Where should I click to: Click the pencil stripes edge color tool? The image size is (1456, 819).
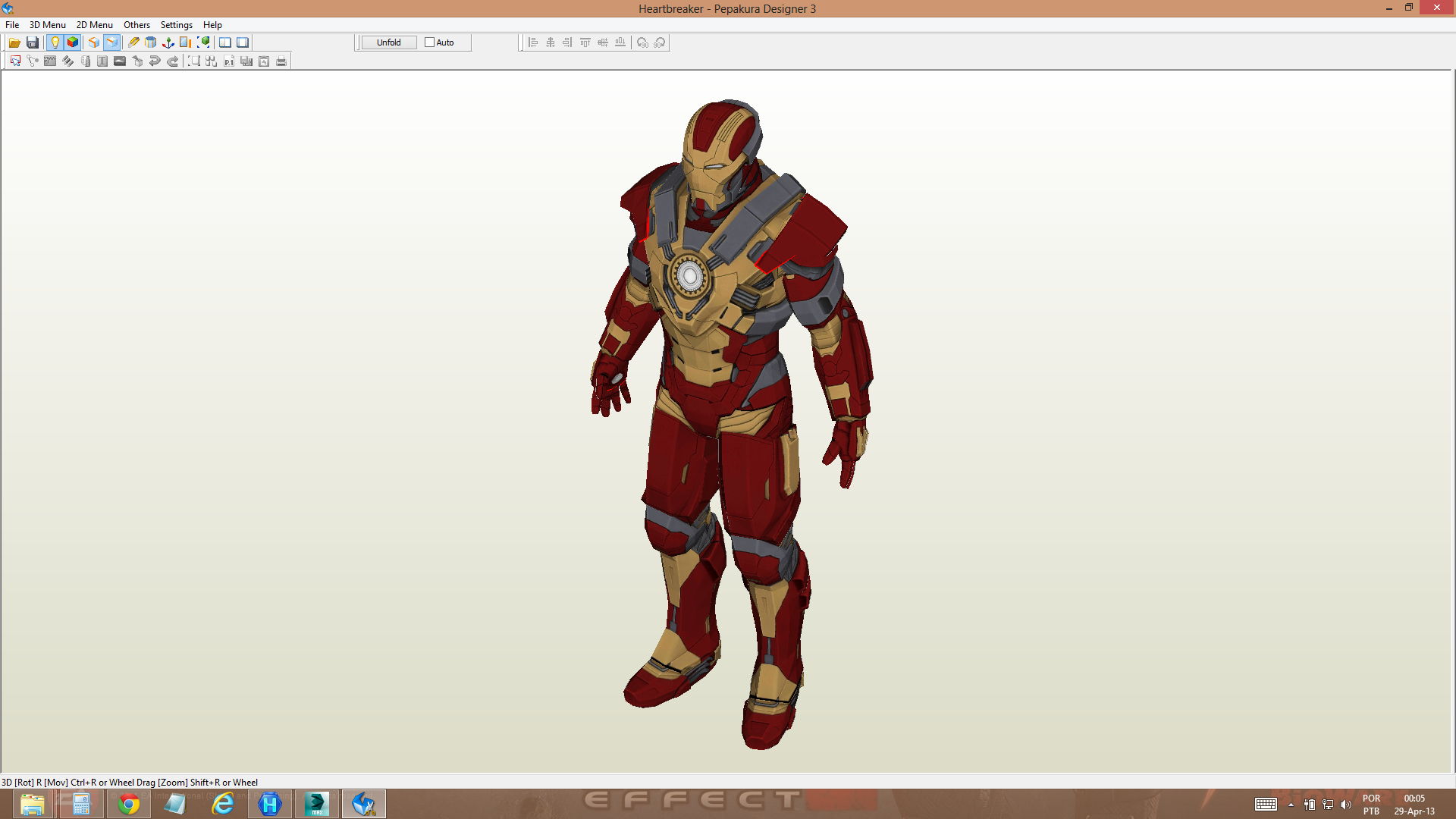coord(67,61)
